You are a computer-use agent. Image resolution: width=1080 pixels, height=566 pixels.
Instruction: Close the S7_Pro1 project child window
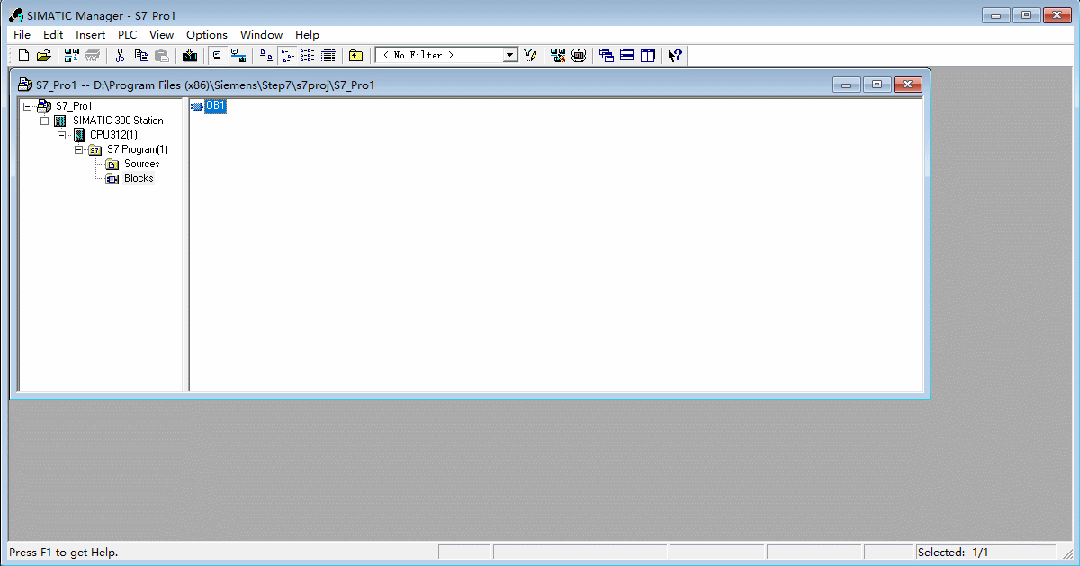pos(908,85)
